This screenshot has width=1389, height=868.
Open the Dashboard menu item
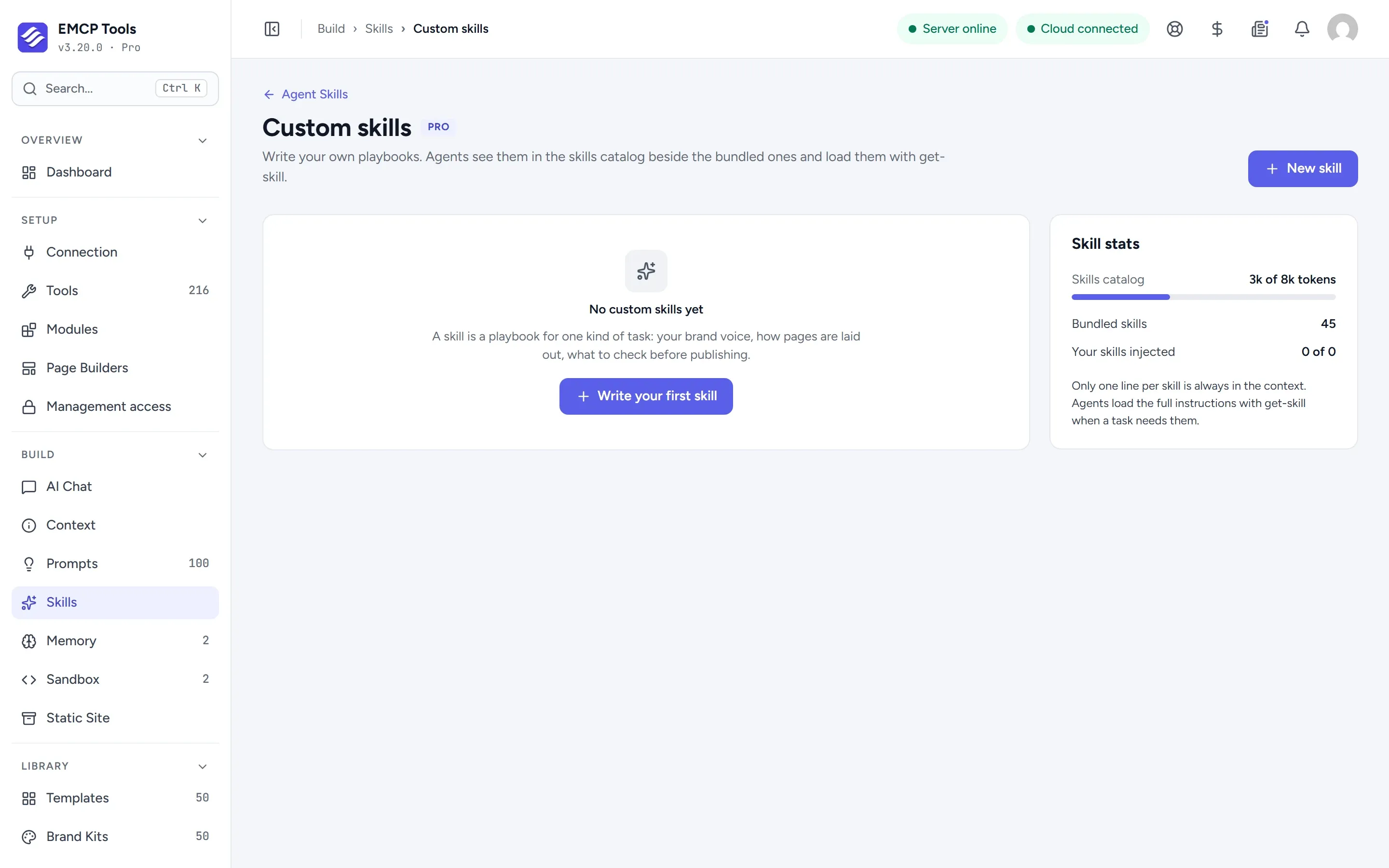coord(115,172)
